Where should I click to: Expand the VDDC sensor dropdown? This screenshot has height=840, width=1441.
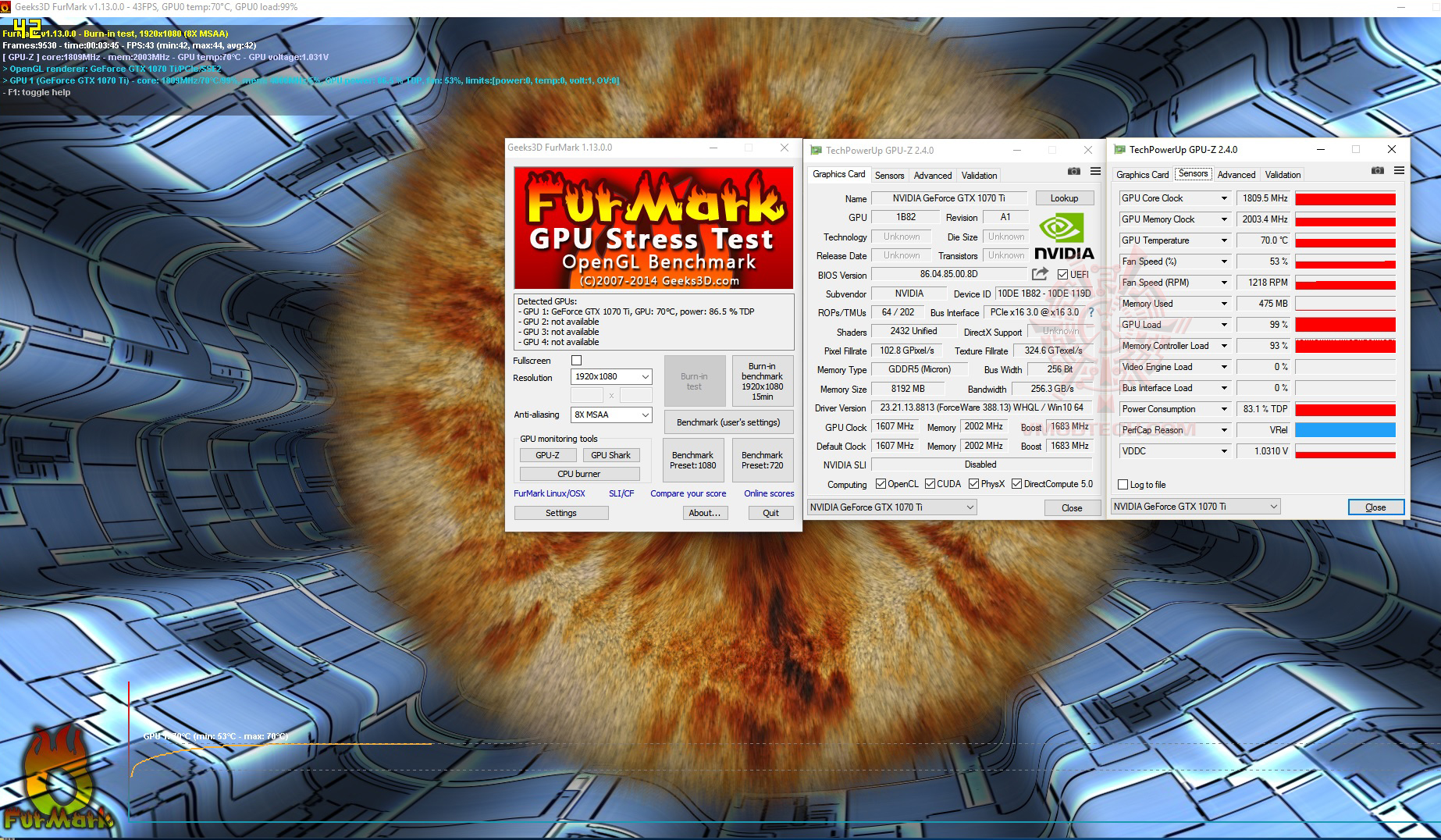click(1224, 451)
